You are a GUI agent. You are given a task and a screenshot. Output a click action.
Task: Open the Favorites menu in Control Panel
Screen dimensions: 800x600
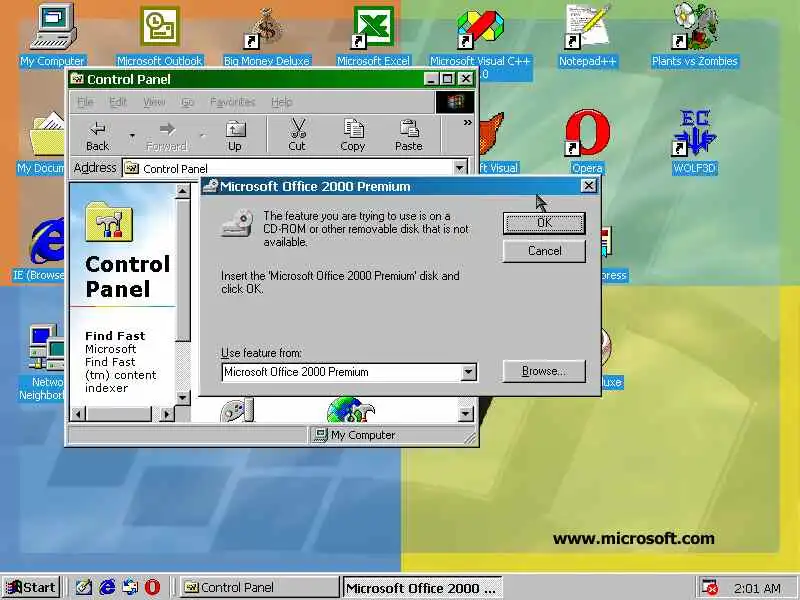(232, 102)
